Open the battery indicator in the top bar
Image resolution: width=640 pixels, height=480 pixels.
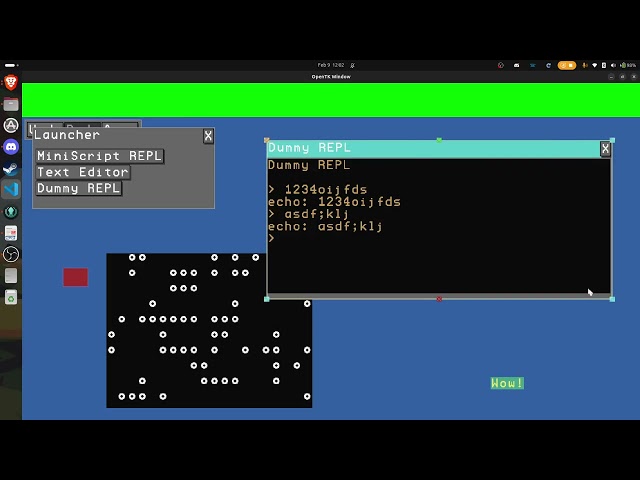(x=628, y=65)
